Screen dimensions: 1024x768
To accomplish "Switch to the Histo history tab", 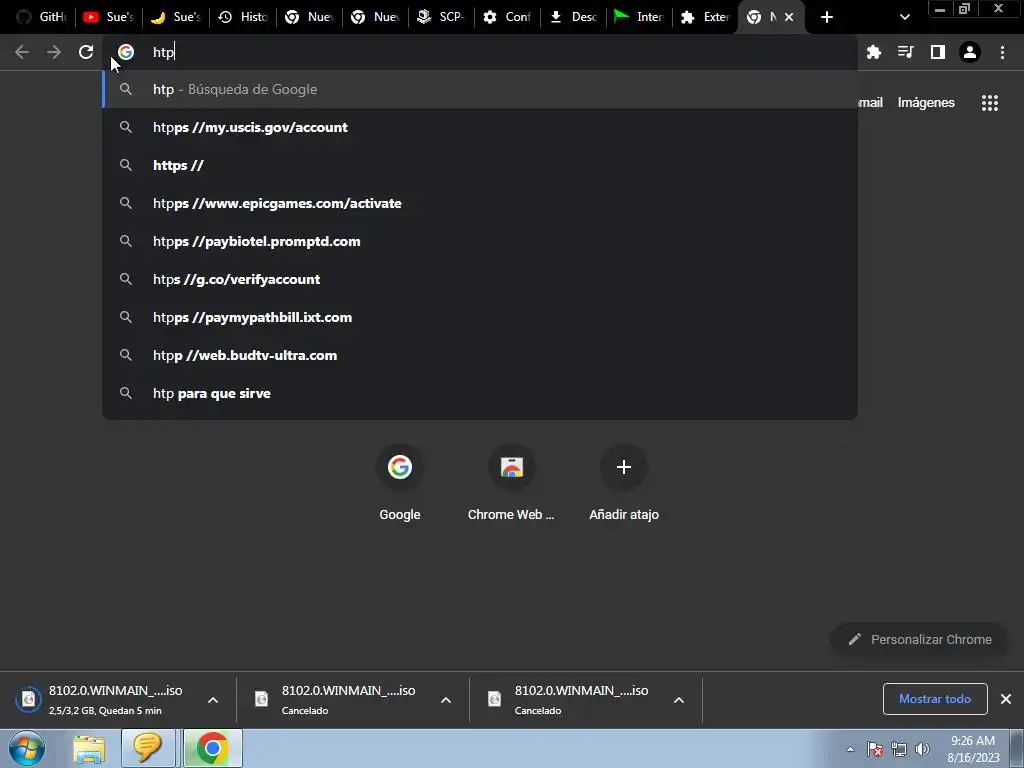I will pos(242,17).
